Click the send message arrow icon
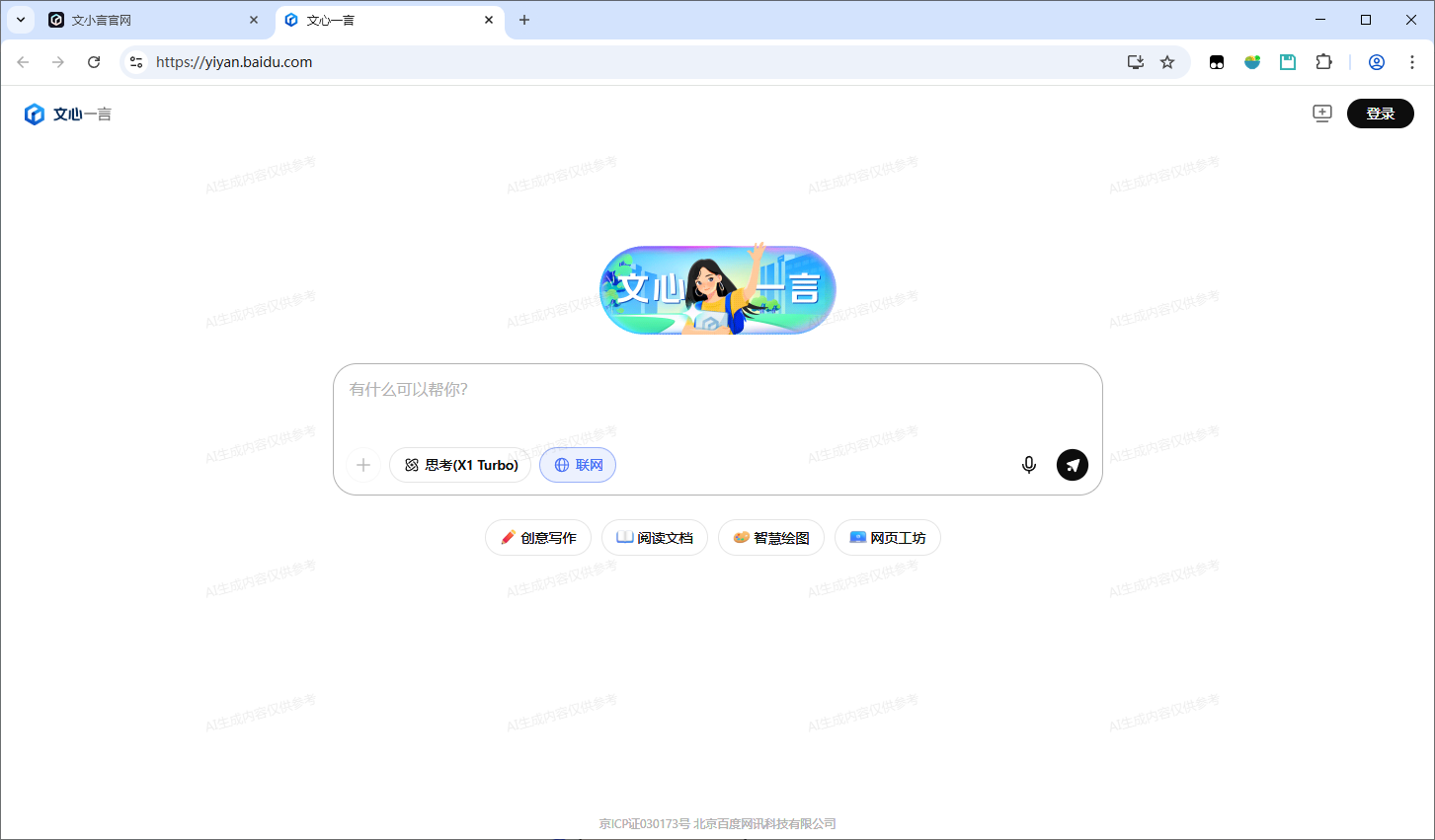Viewport: 1435px width, 840px height. pos(1072,465)
